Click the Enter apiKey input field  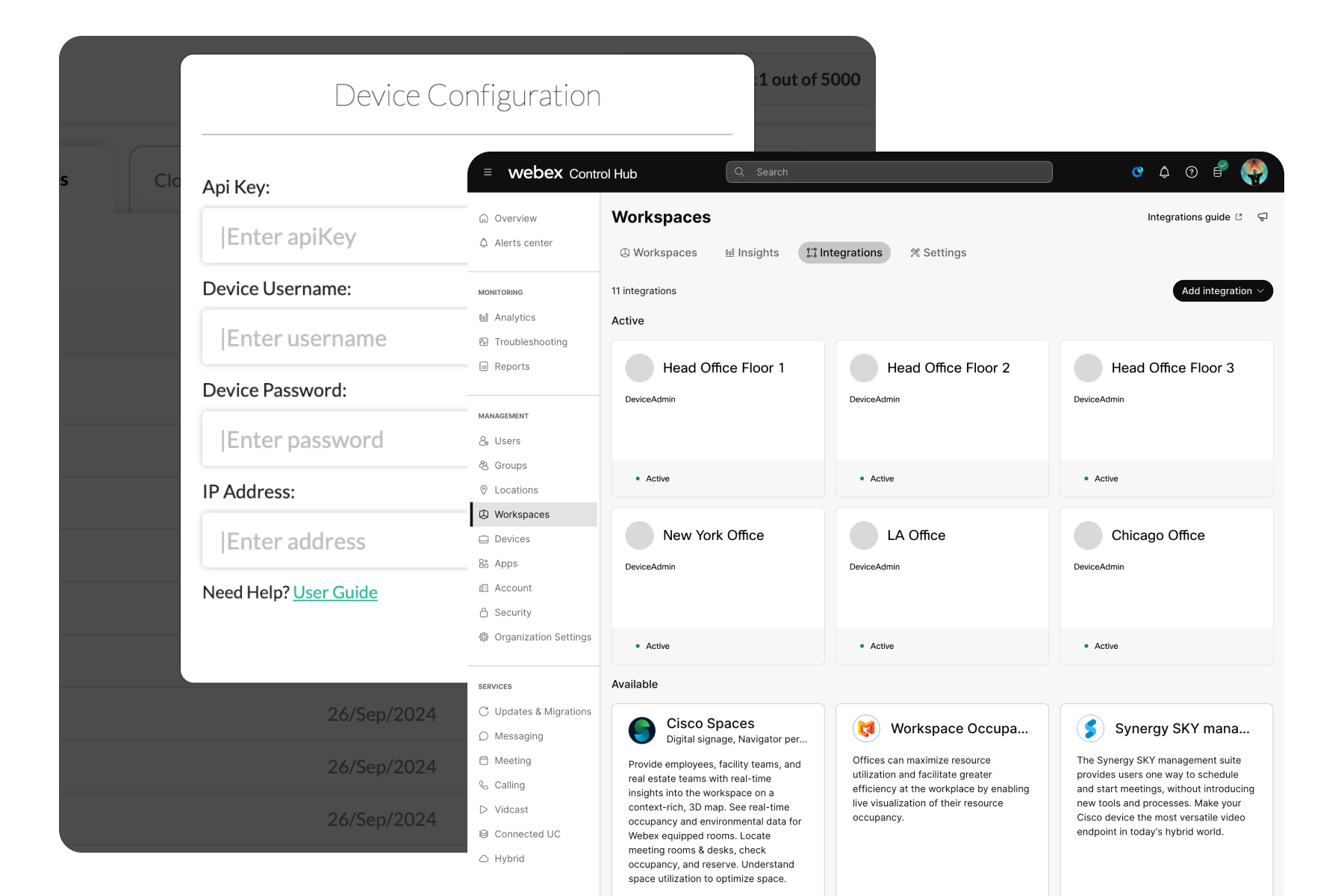[x=335, y=236]
